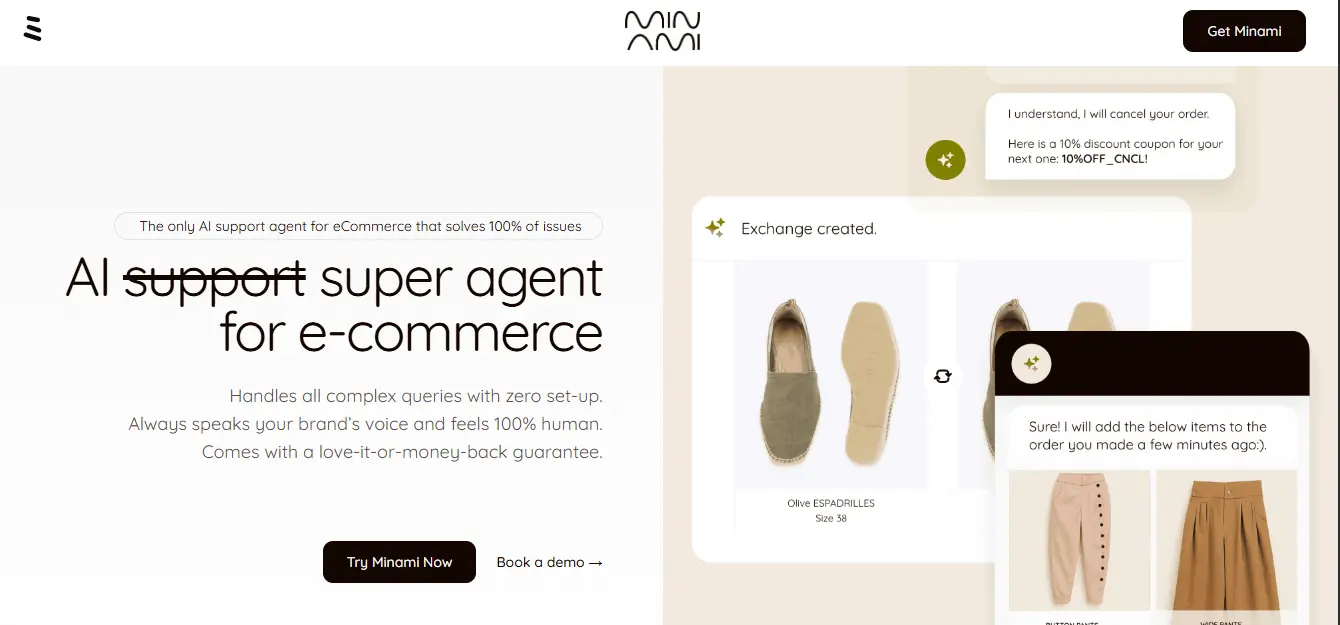Click the Olive ESPADRILLES Size 38 label

coord(830,510)
